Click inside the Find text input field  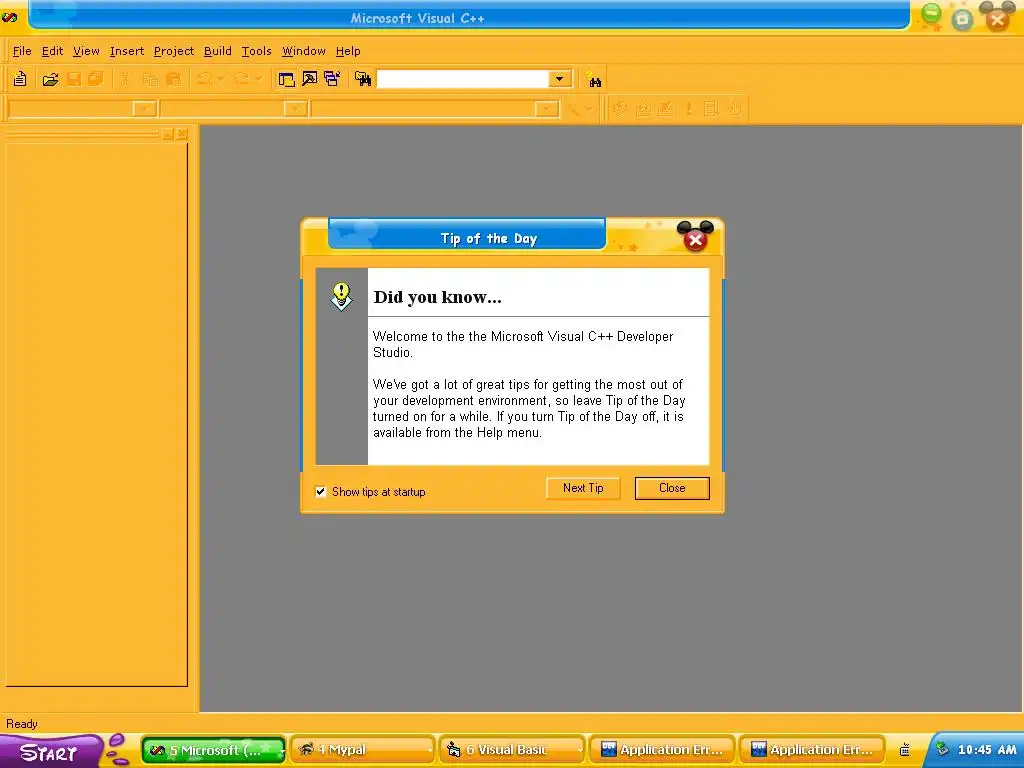(462, 79)
